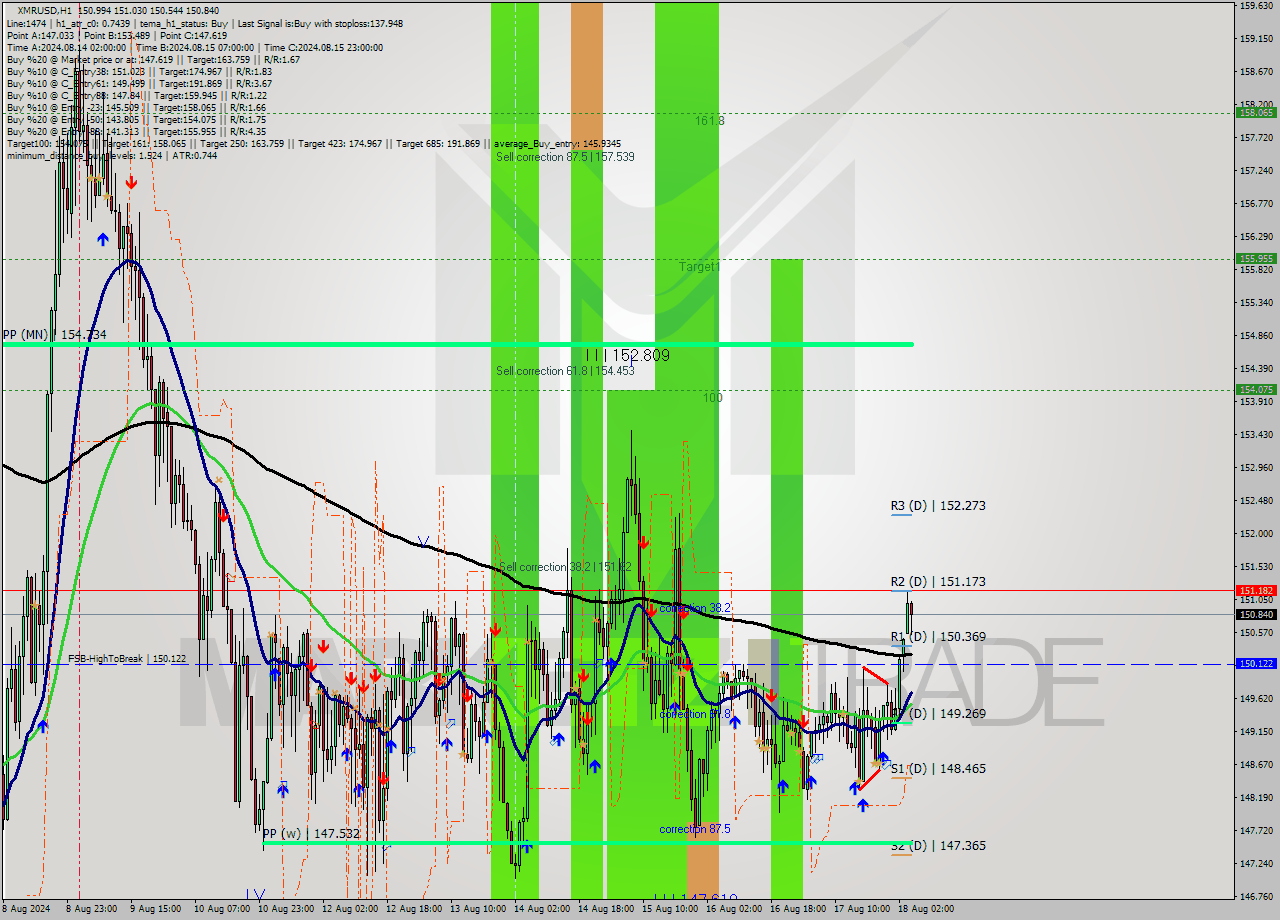Image resolution: width=1280 pixels, height=920 pixels.
Task: Click the green 155.955 price tag
Action: (x=1255, y=258)
